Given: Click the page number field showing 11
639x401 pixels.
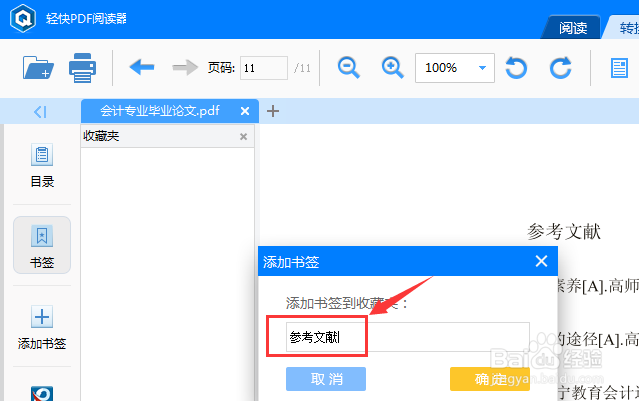Looking at the screenshot, I should click(x=264, y=68).
